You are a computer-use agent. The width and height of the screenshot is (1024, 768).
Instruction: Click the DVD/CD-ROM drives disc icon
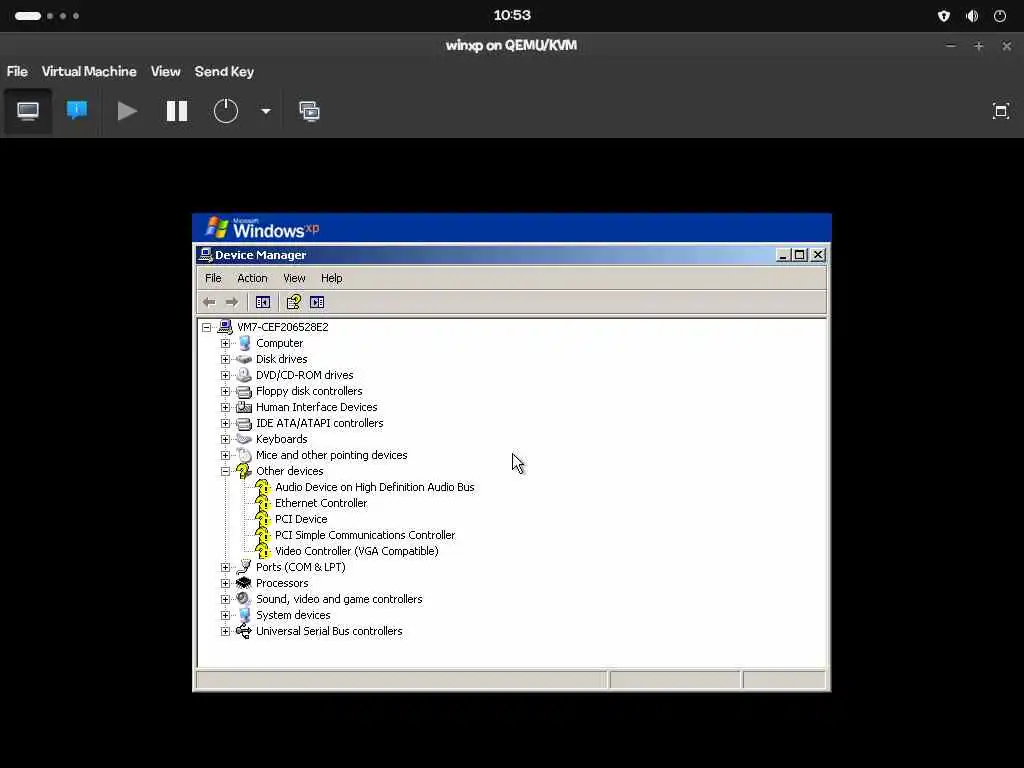(x=244, y=375)
